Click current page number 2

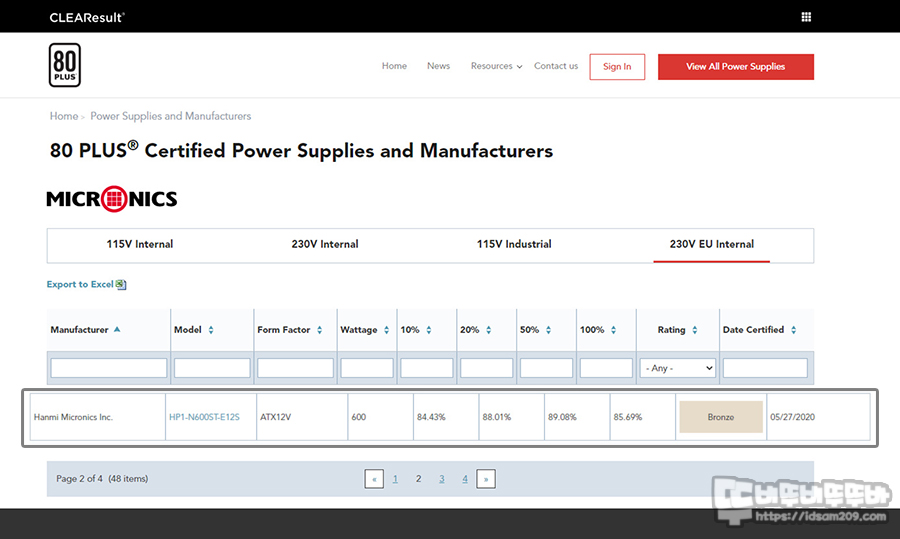(418, 479)
